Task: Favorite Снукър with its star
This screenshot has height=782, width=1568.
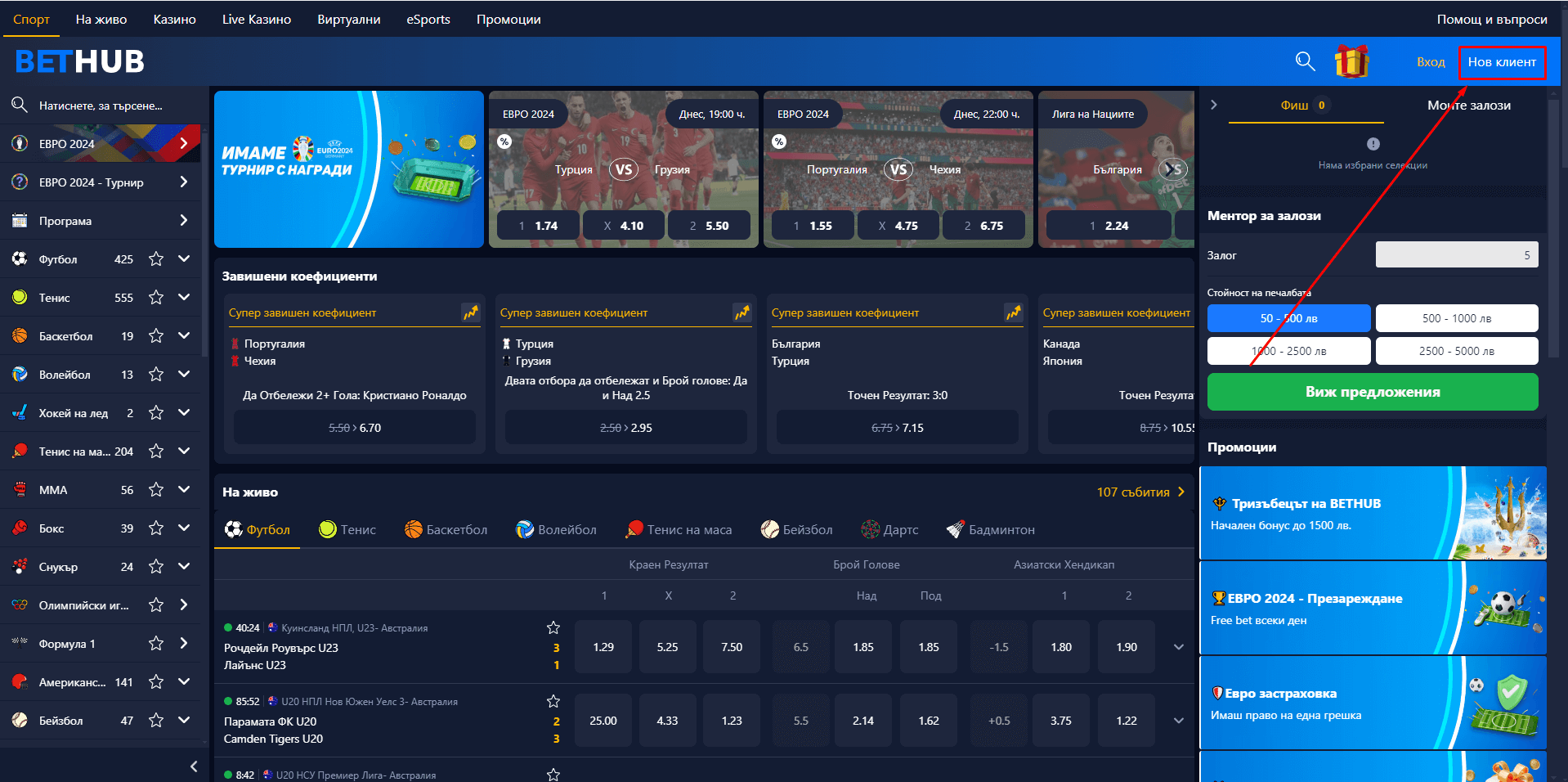Action: 156,567
